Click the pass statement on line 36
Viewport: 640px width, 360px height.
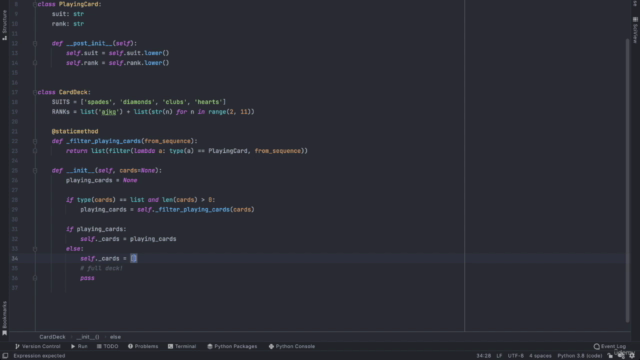[87, 278]
